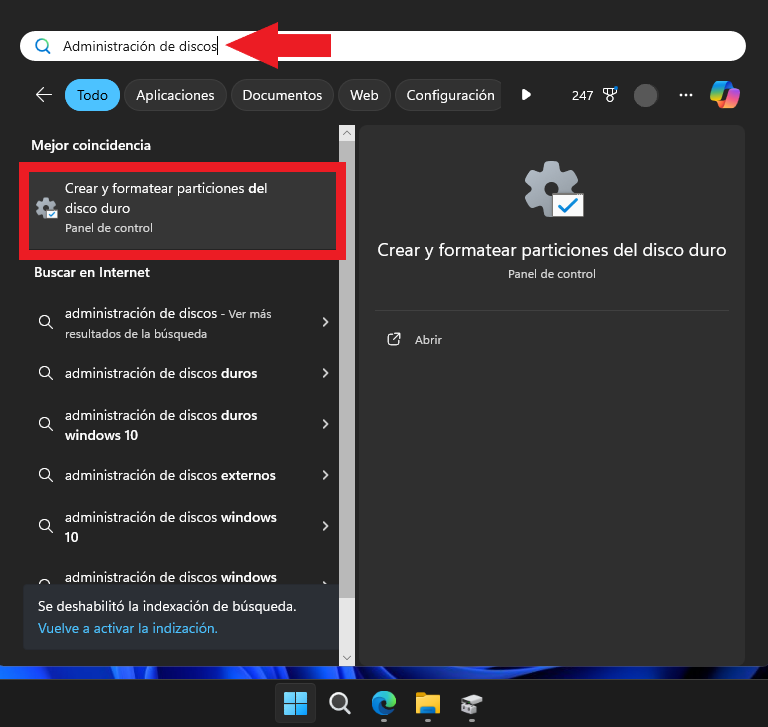This screenshot has height=727, width=768.
Task: Click 'Vuelve a activar la indización' link
Action: point(128,628)
